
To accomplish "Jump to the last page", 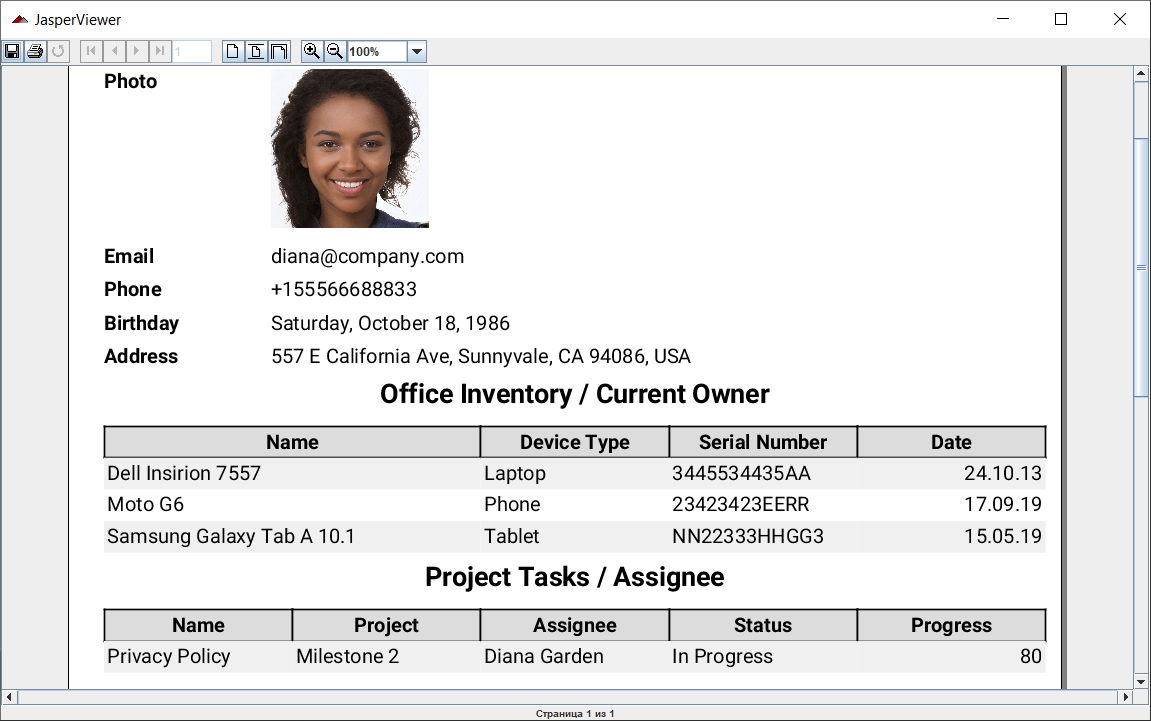I will [x=159, y=51].
